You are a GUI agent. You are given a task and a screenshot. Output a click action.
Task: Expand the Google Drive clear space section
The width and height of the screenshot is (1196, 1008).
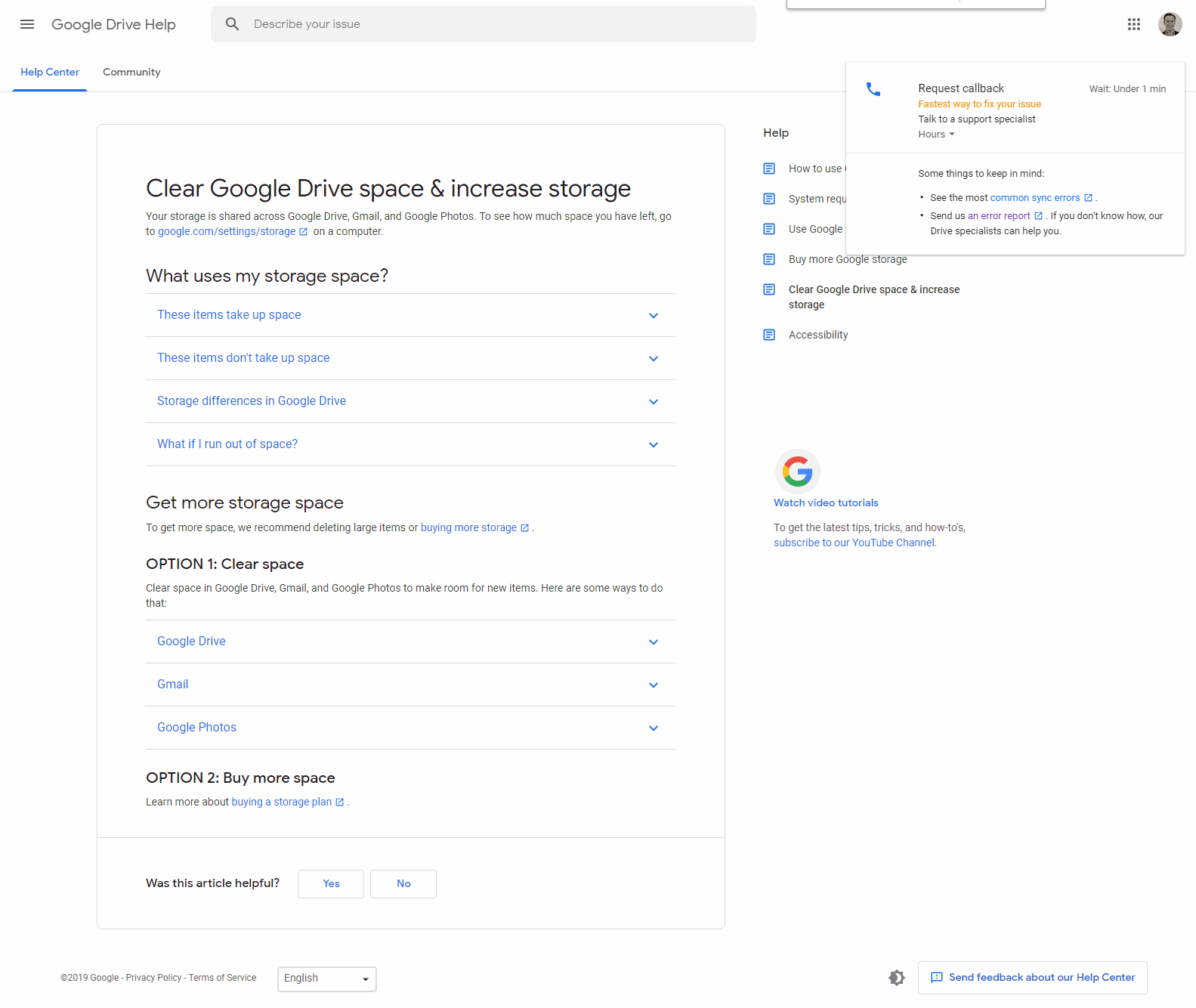coord(410,642)
